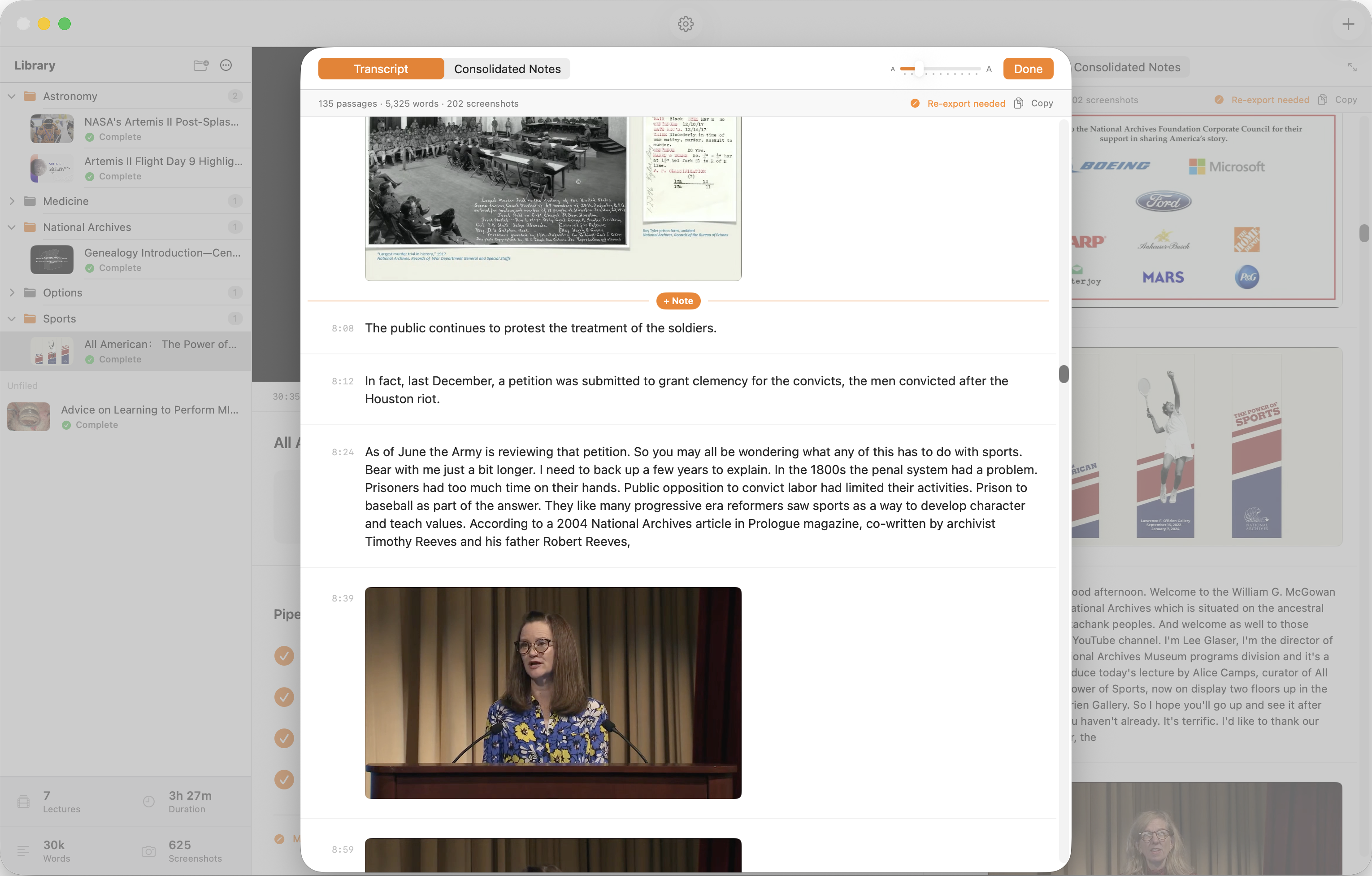
Task: Create a new folder in the Library
Action: pyautogui.click(x=200, y=65)
